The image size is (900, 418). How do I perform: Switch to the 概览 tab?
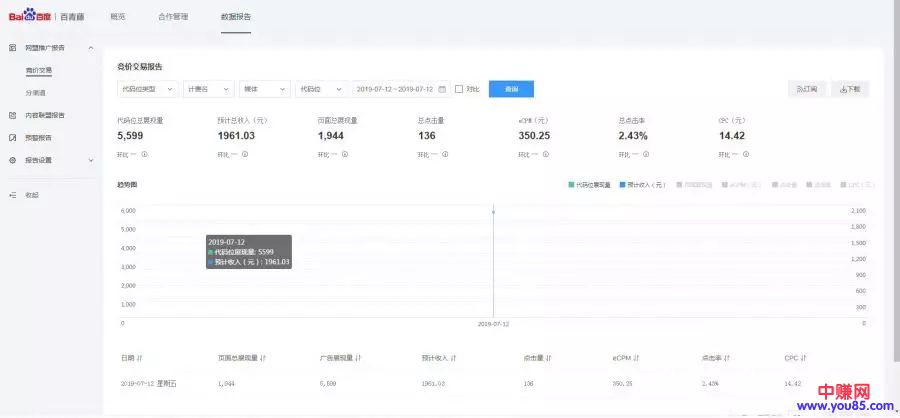(118, 18)
